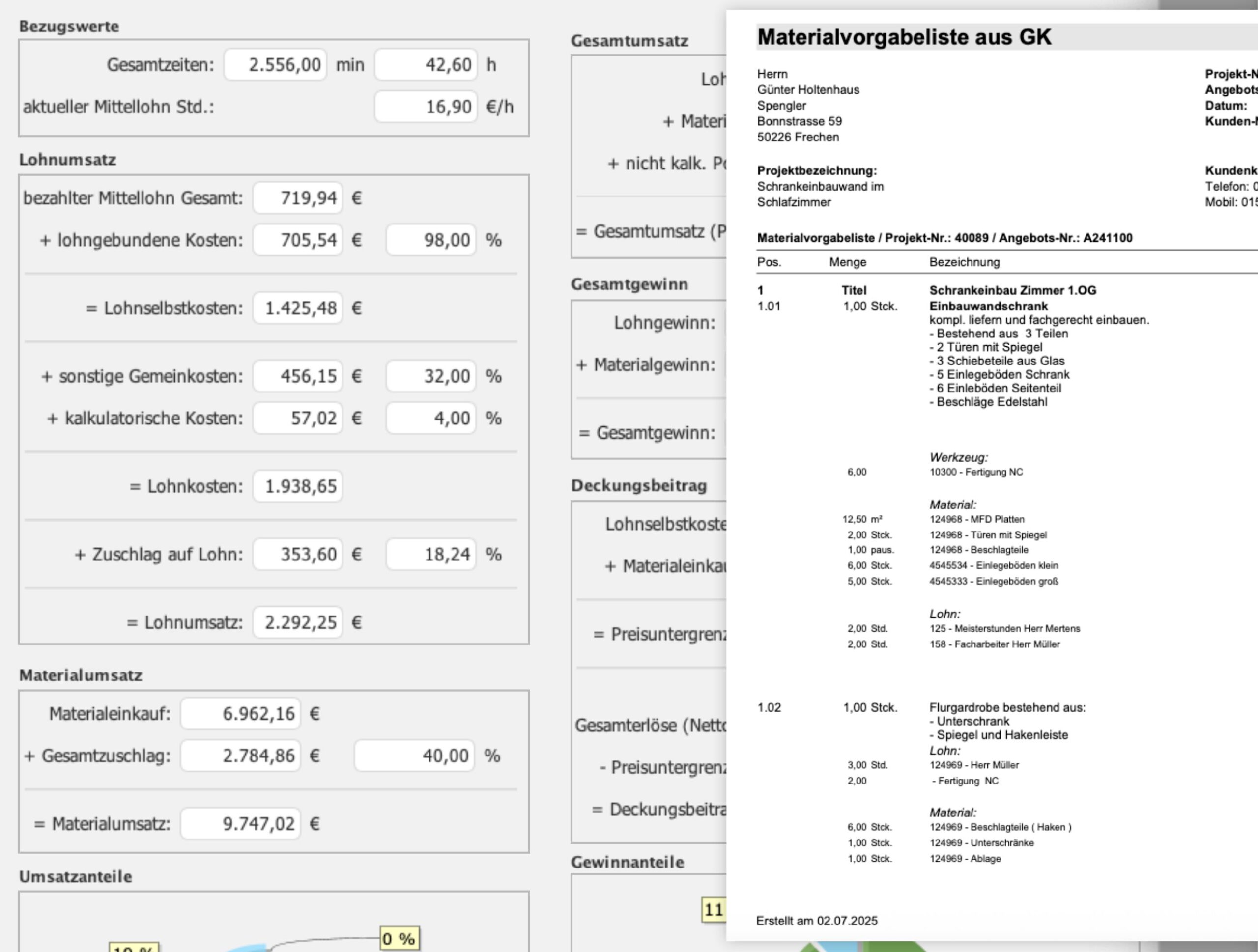Click the Lohnumsatz field 2.292,25
1258x952 pixels.
tap(298, 622)
